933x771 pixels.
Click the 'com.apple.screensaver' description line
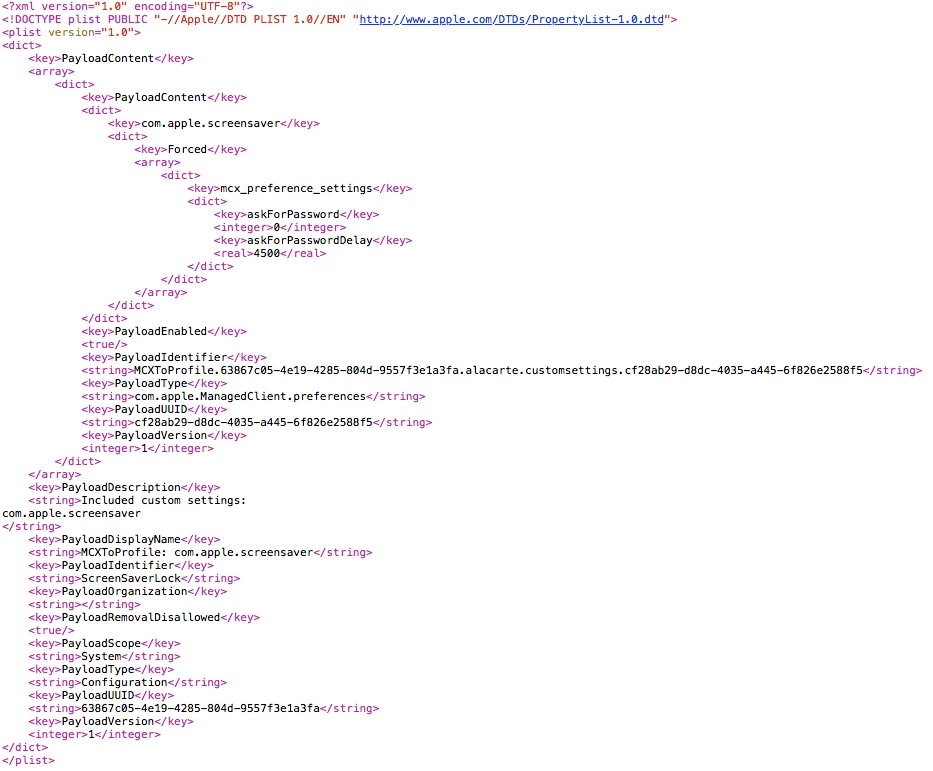[71, 513]
